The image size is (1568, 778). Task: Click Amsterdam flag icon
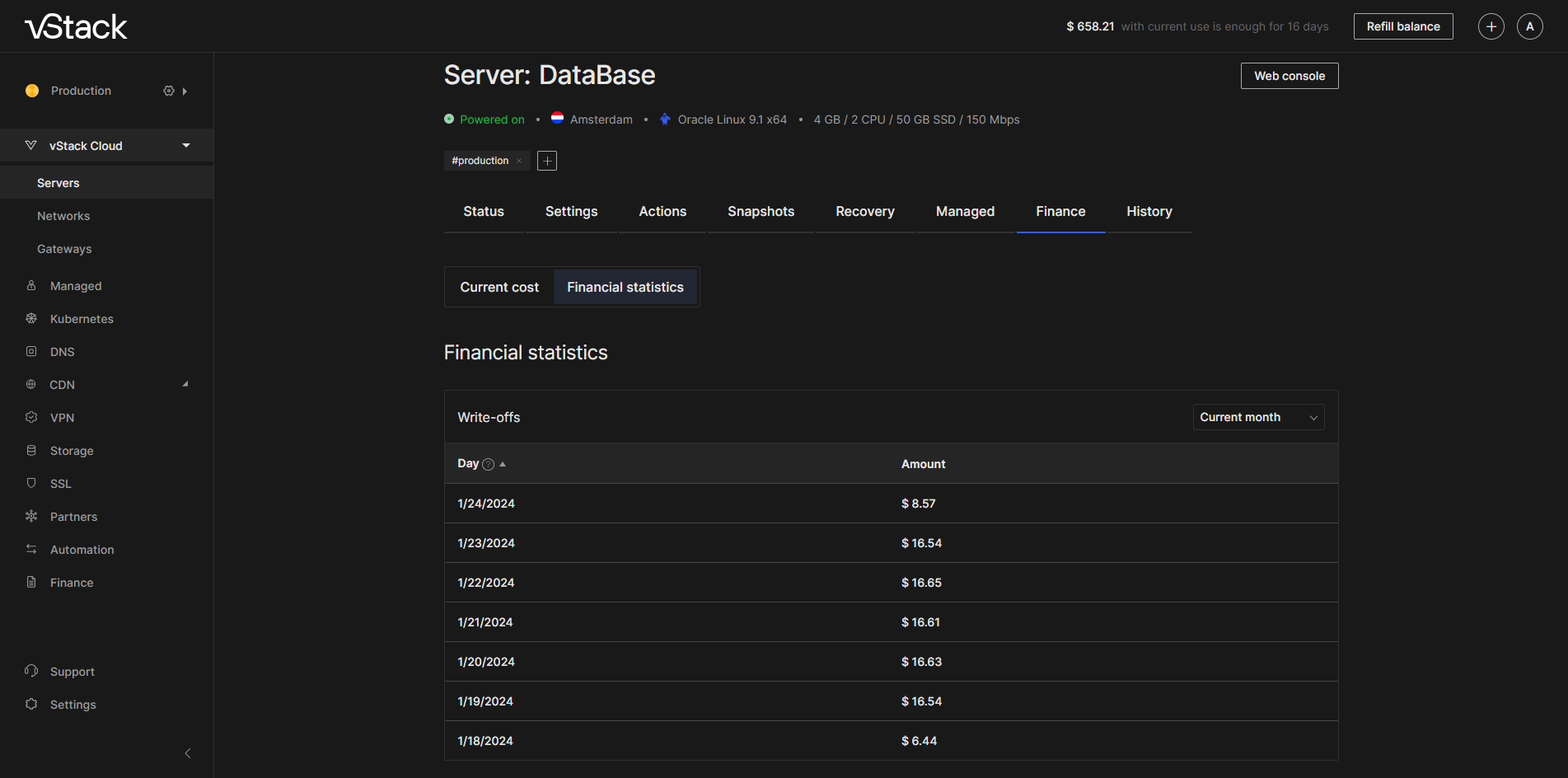tap(558, 118)
